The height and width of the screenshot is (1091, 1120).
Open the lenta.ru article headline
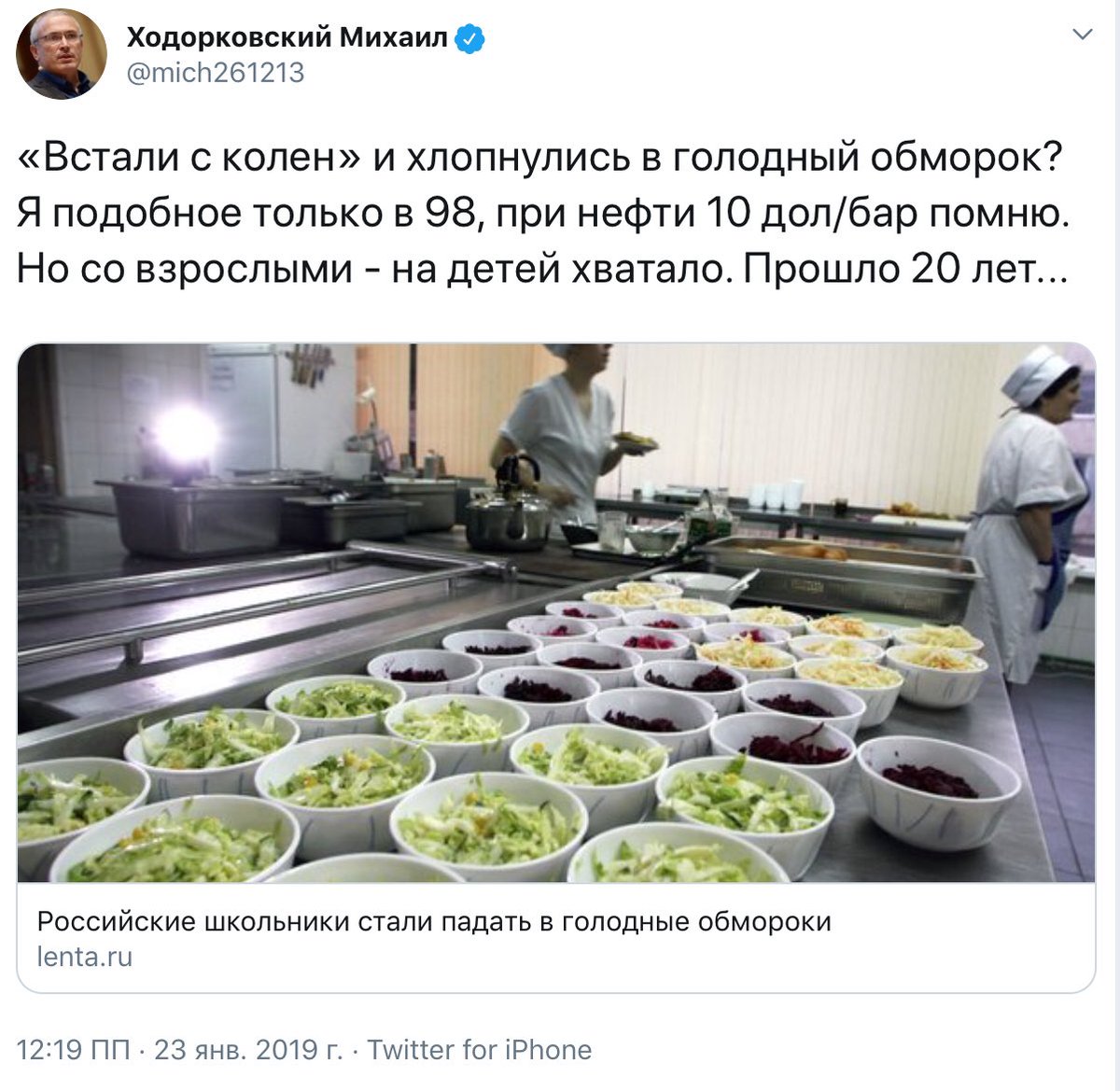click(434, 922)
